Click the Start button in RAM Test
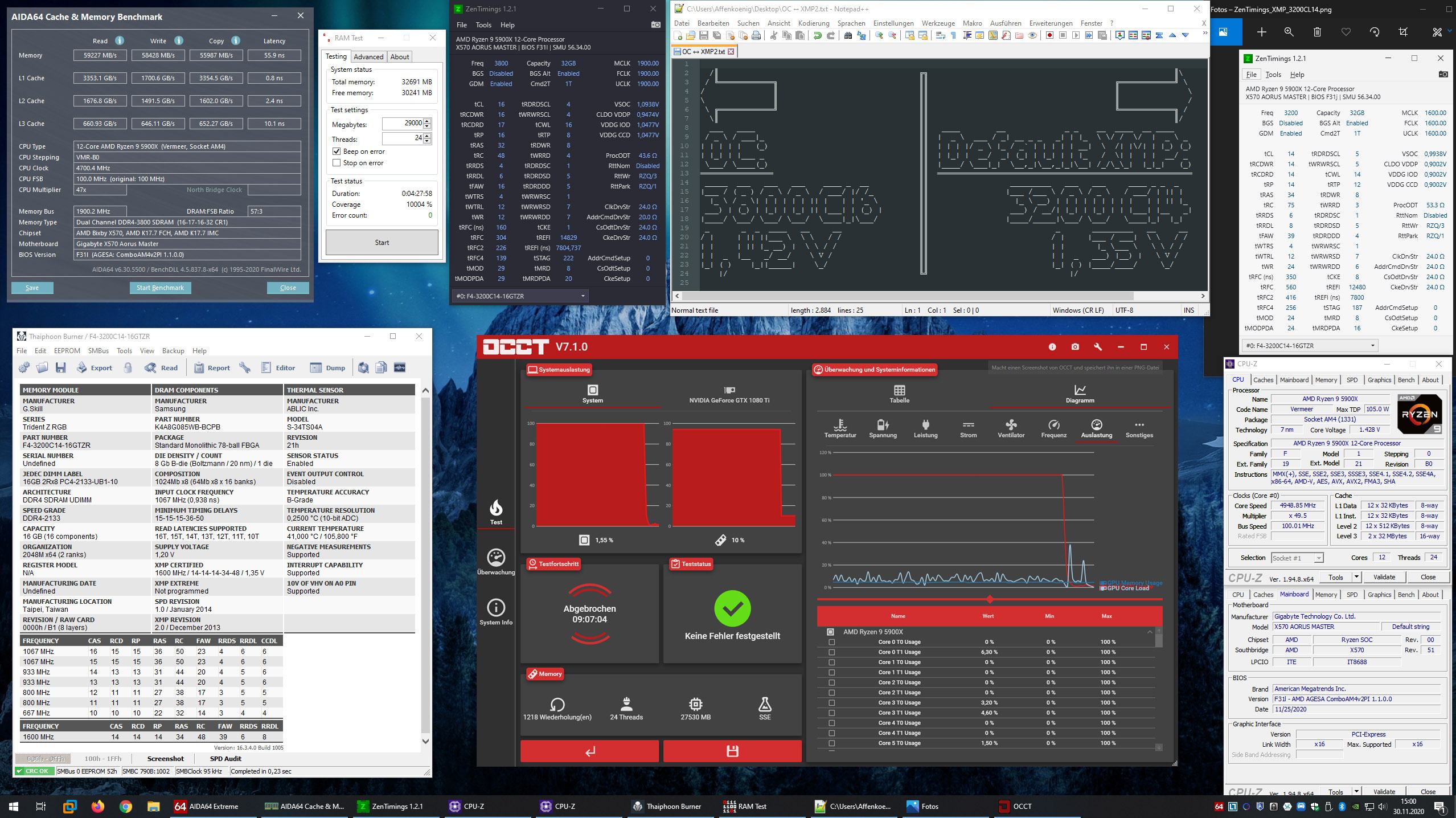This screenshot has height=818, width=1456. coord(382,242)
